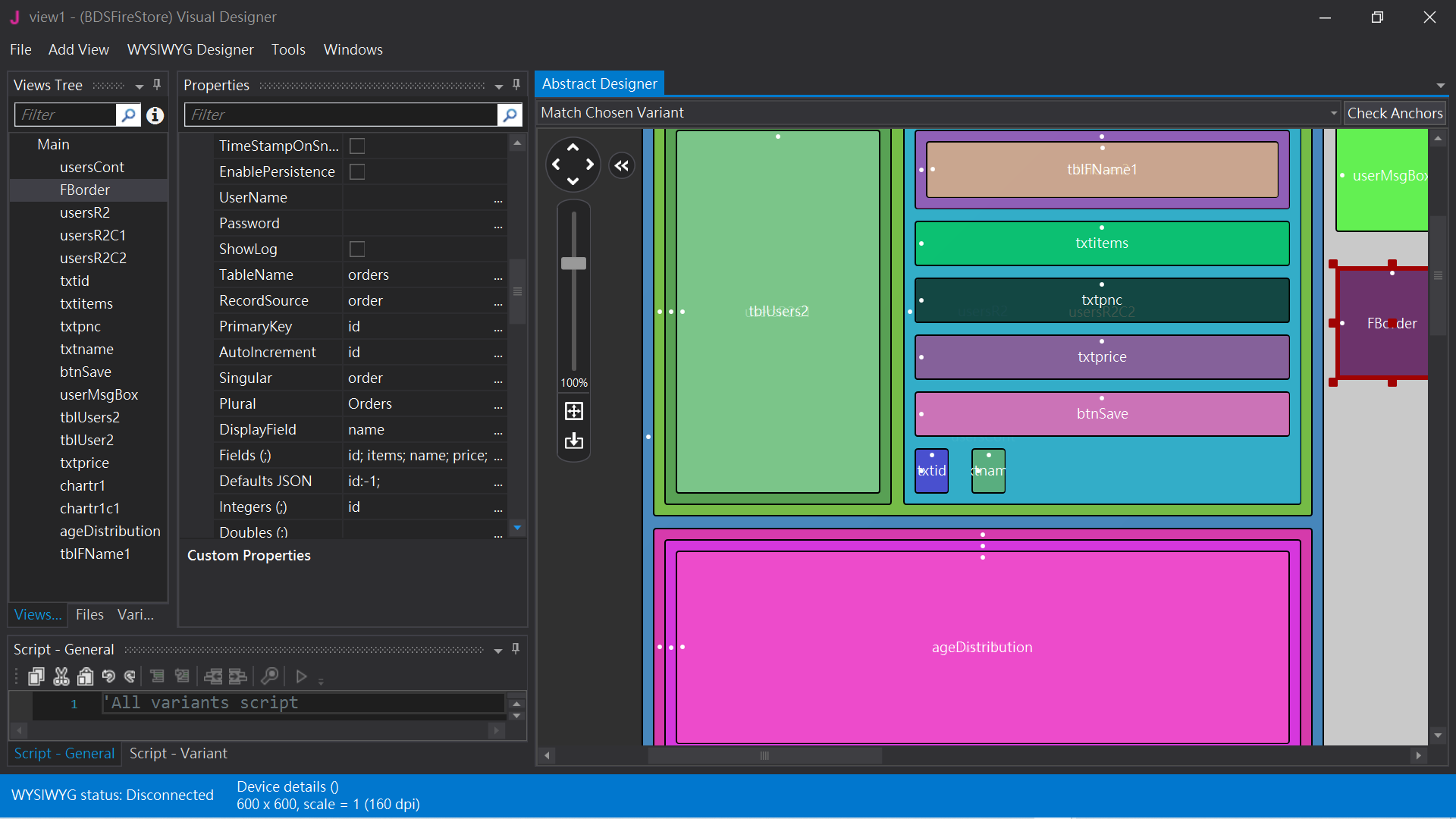Image resolution: width=1456 pixels, height=819 pixels.
Task: Click the zoom slider handle
Action: pyautogui.click(x=574, y=263)
